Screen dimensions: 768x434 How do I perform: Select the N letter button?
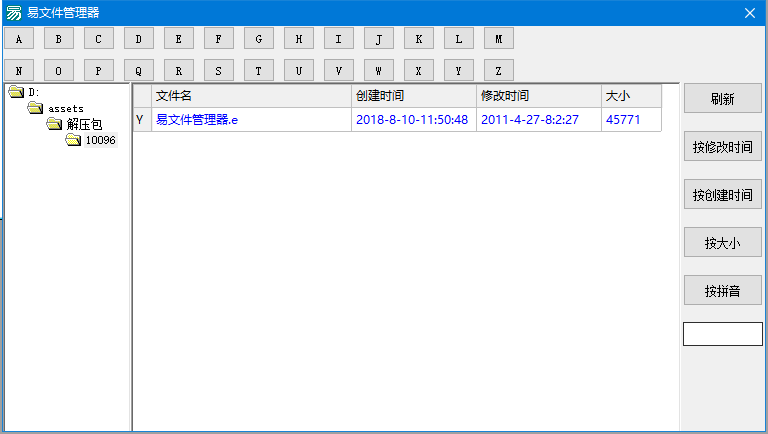tap(19, 71)
